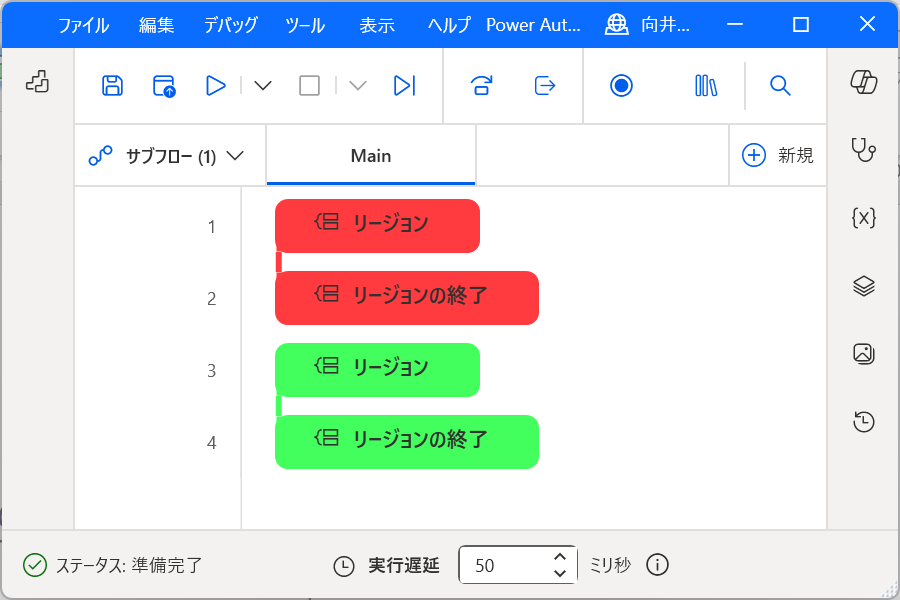
Task: Save the flow with the floppy icon
Action: click(x=112, y=86)
